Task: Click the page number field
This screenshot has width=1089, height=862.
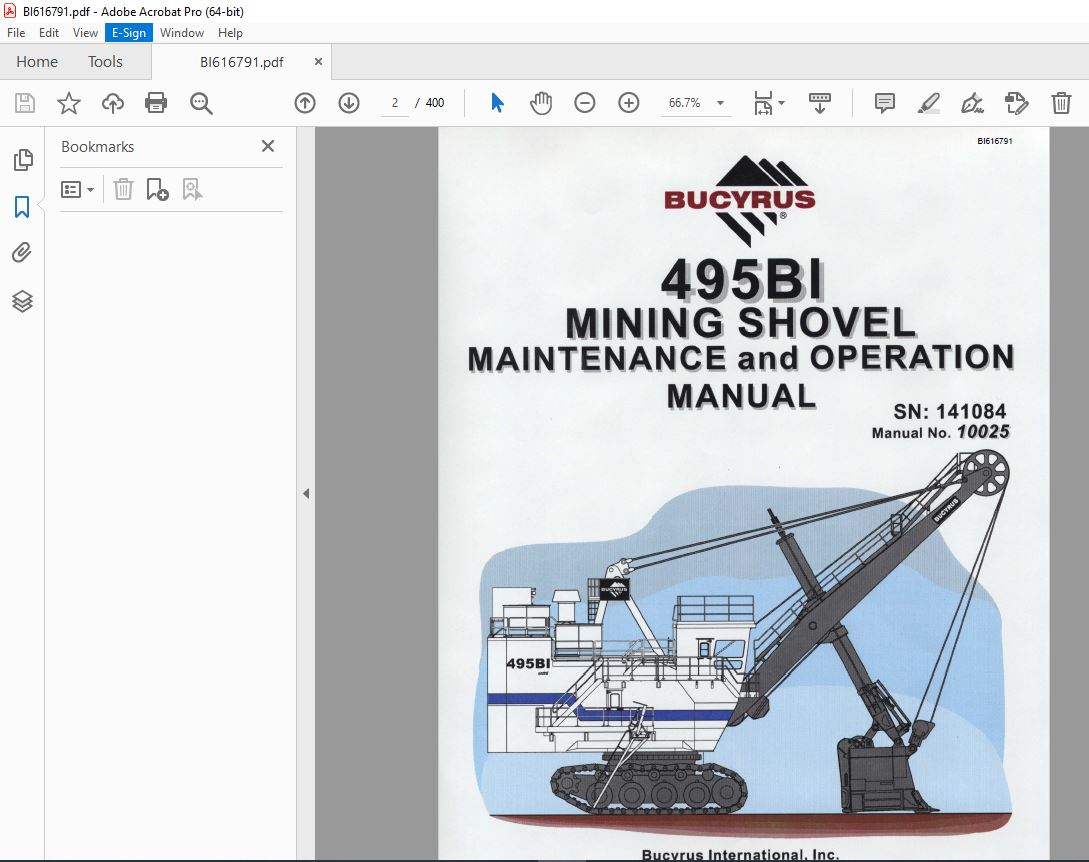Action: click(x=394, y=103)
